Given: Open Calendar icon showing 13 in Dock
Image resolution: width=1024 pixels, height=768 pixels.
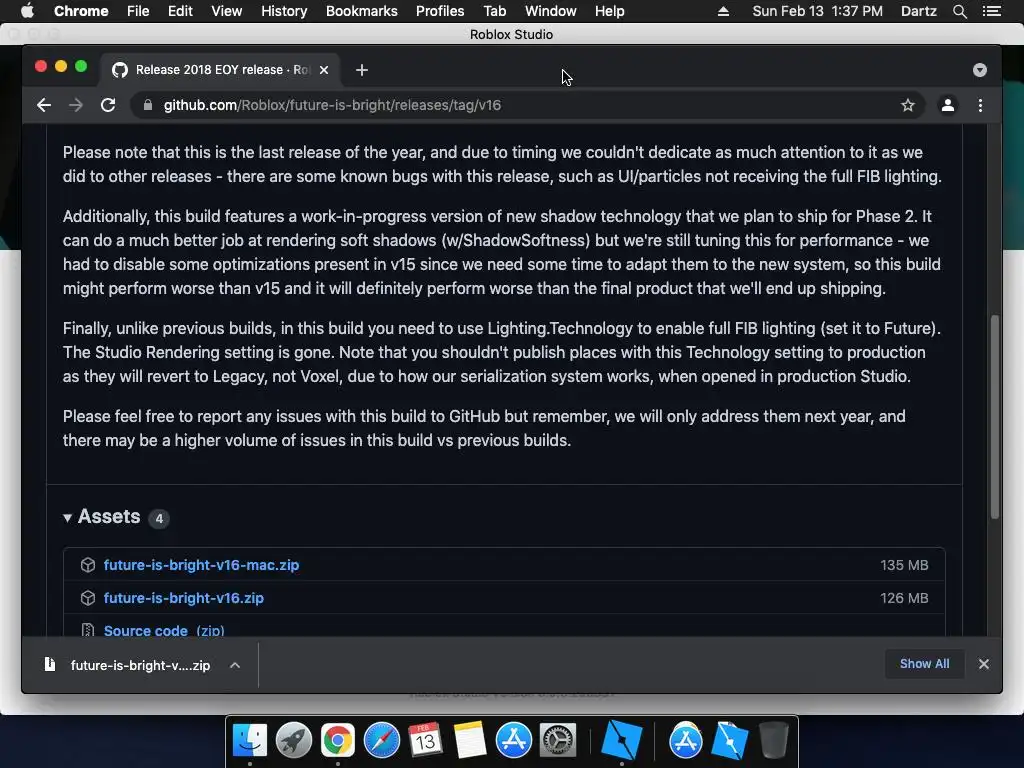Looking at the screenshot, I should point(425,741).
